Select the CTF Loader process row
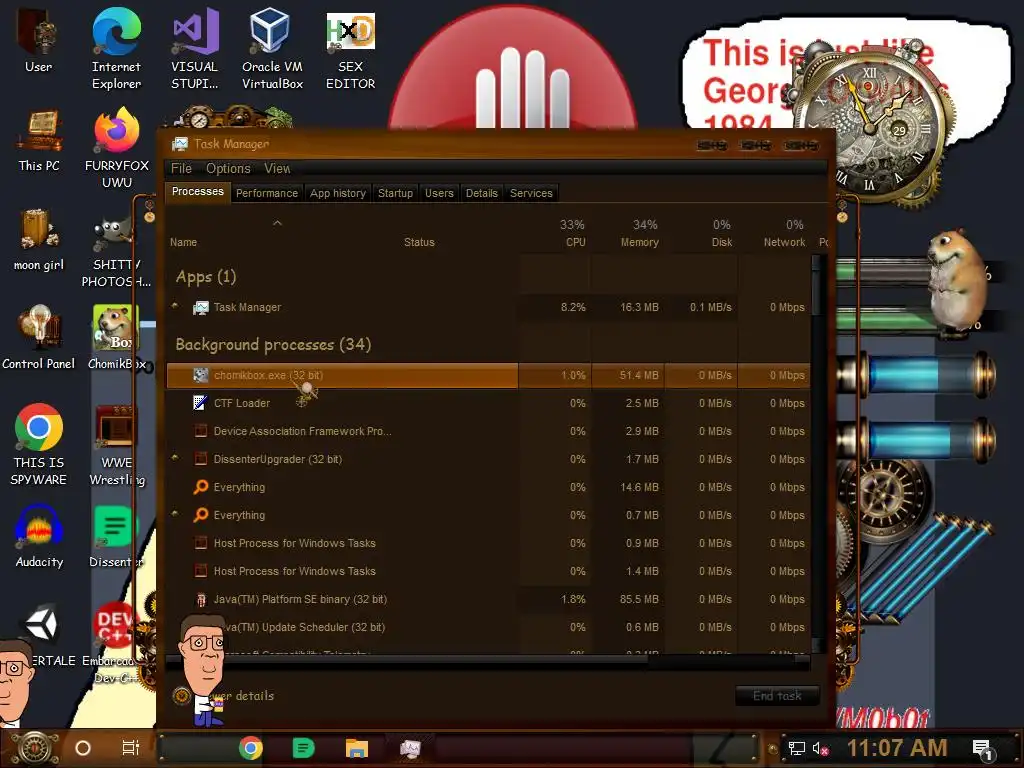 488,404
